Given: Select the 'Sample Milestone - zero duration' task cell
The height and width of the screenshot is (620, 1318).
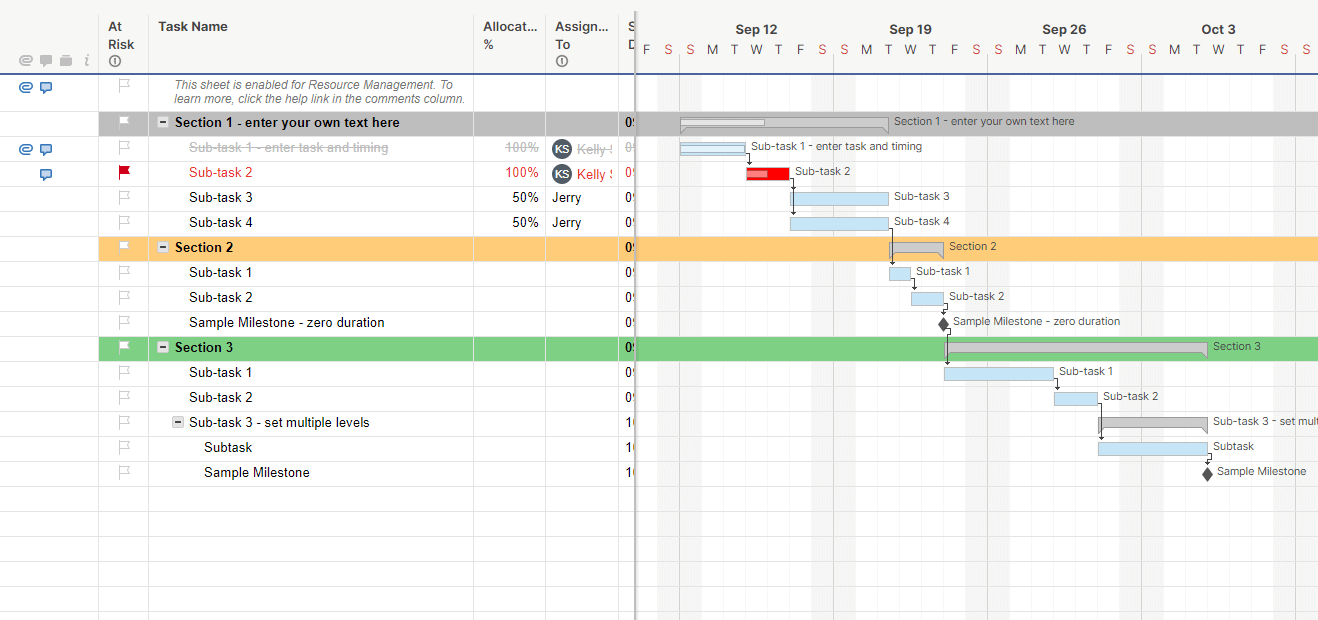Looking at the screenshot, I should click(x=287, y=323).
